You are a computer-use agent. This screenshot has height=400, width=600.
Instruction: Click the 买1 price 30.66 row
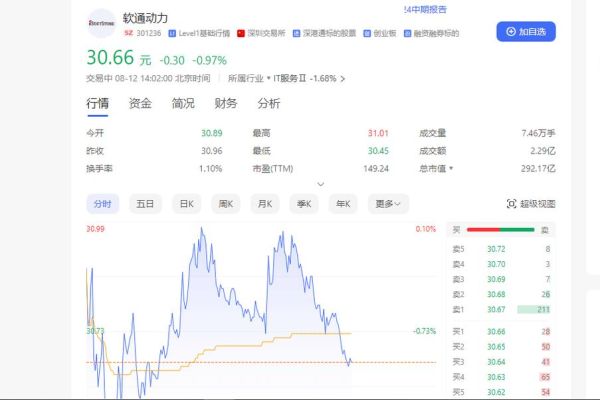[x=501, y=331]
